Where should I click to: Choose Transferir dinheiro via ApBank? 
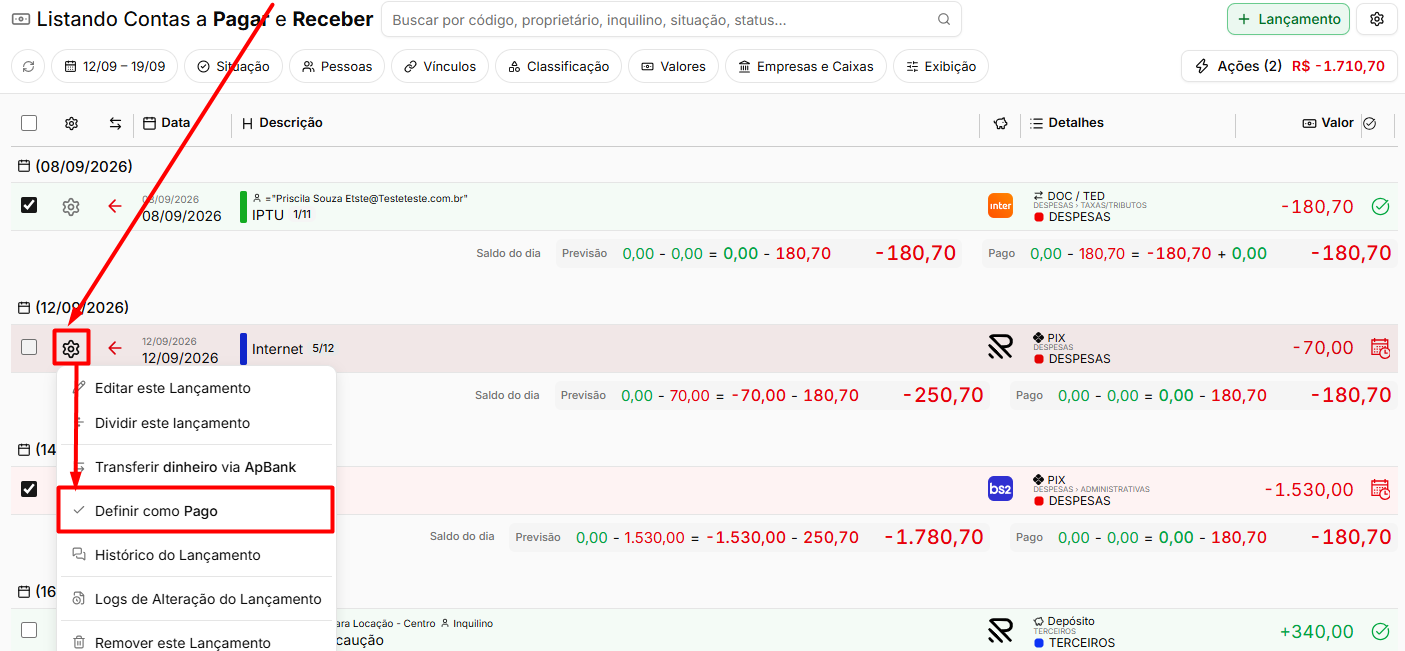[x=196, y=467]
